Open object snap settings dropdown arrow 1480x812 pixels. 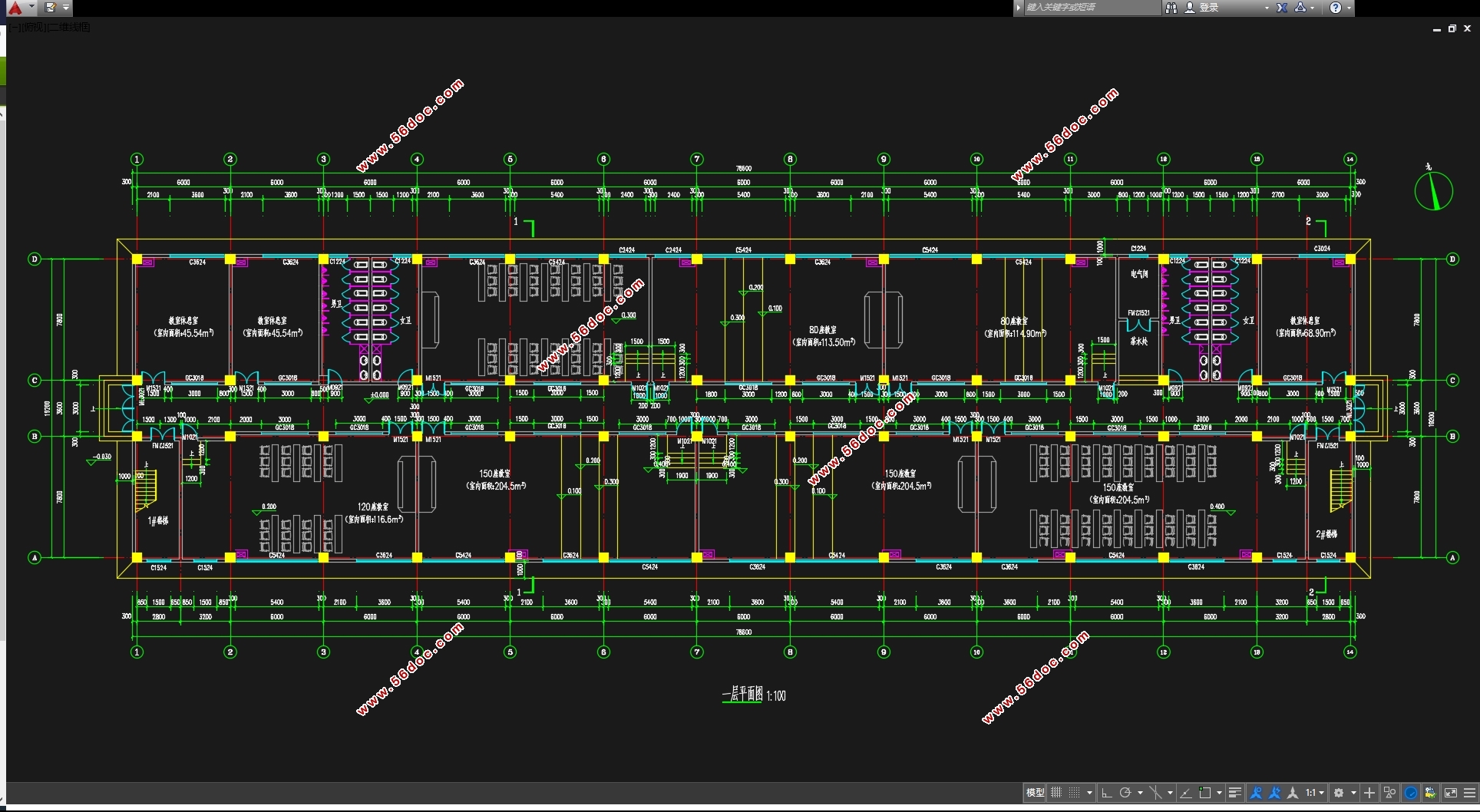(x=1219, y=793)
